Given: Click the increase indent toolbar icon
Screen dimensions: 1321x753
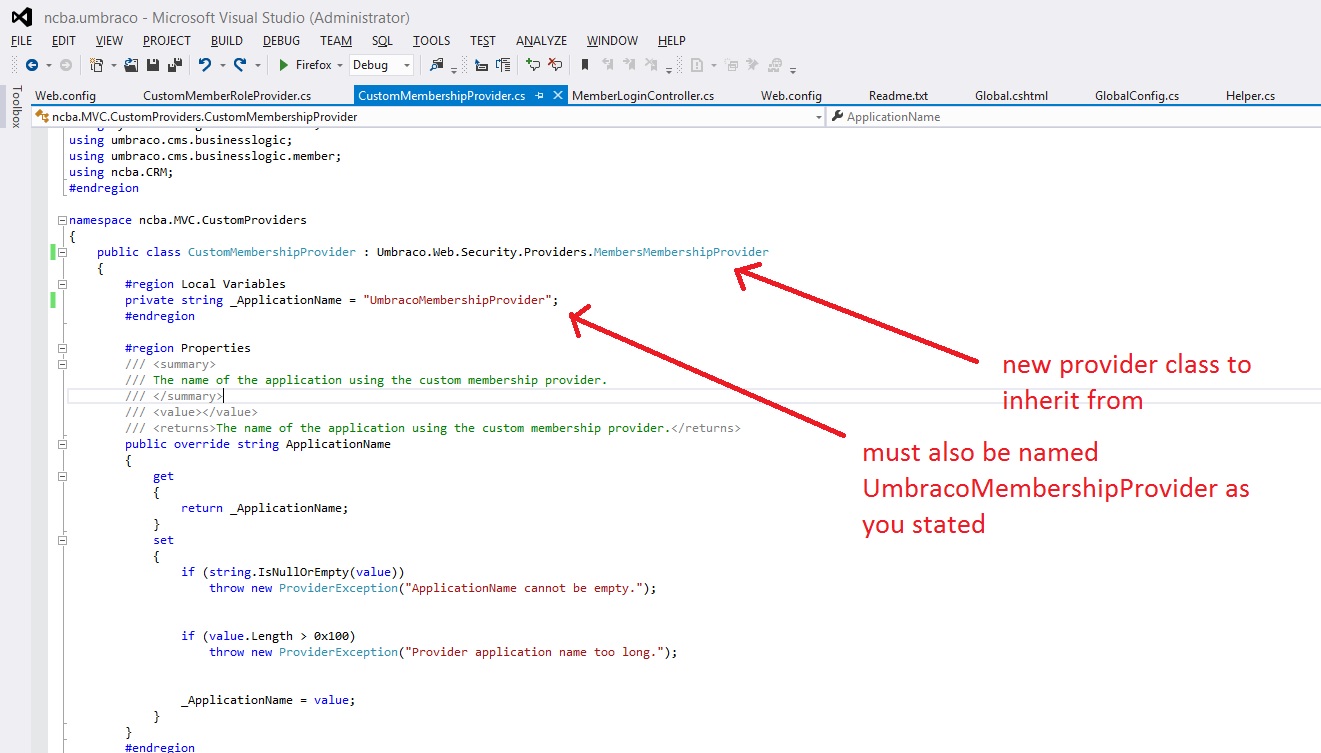Looking at the screenshot, I should coord(503,65).
